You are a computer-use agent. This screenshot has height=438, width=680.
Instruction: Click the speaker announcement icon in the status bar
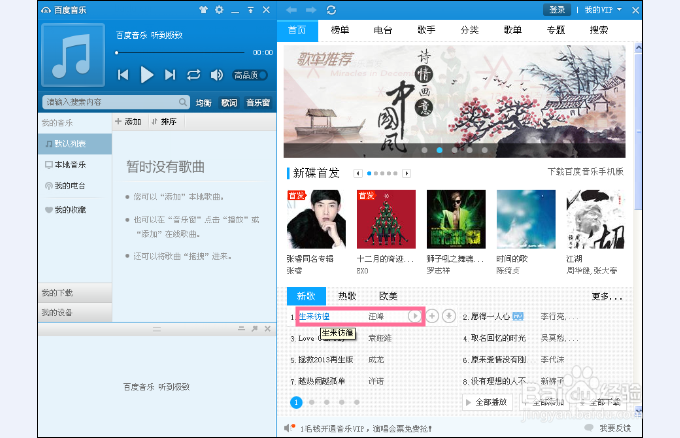(x=289, y=428)
